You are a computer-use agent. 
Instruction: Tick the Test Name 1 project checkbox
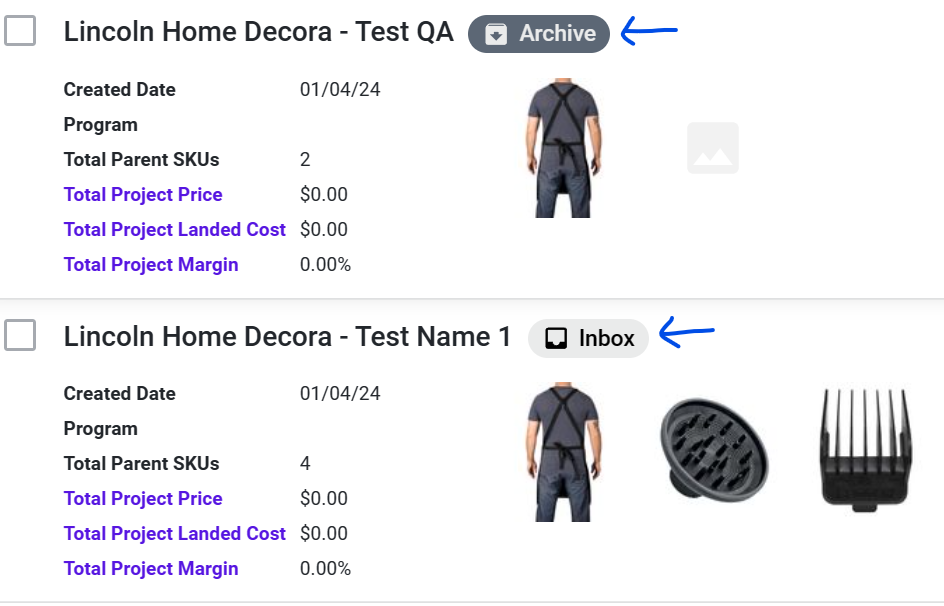20,335
